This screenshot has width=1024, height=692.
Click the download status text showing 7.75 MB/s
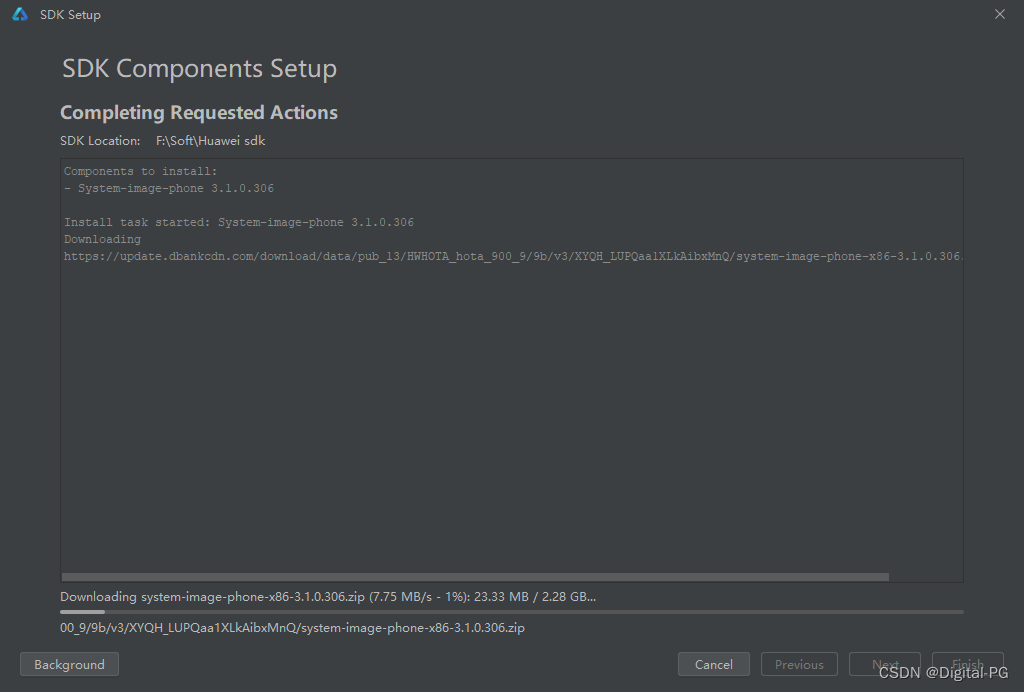(328, 596)
